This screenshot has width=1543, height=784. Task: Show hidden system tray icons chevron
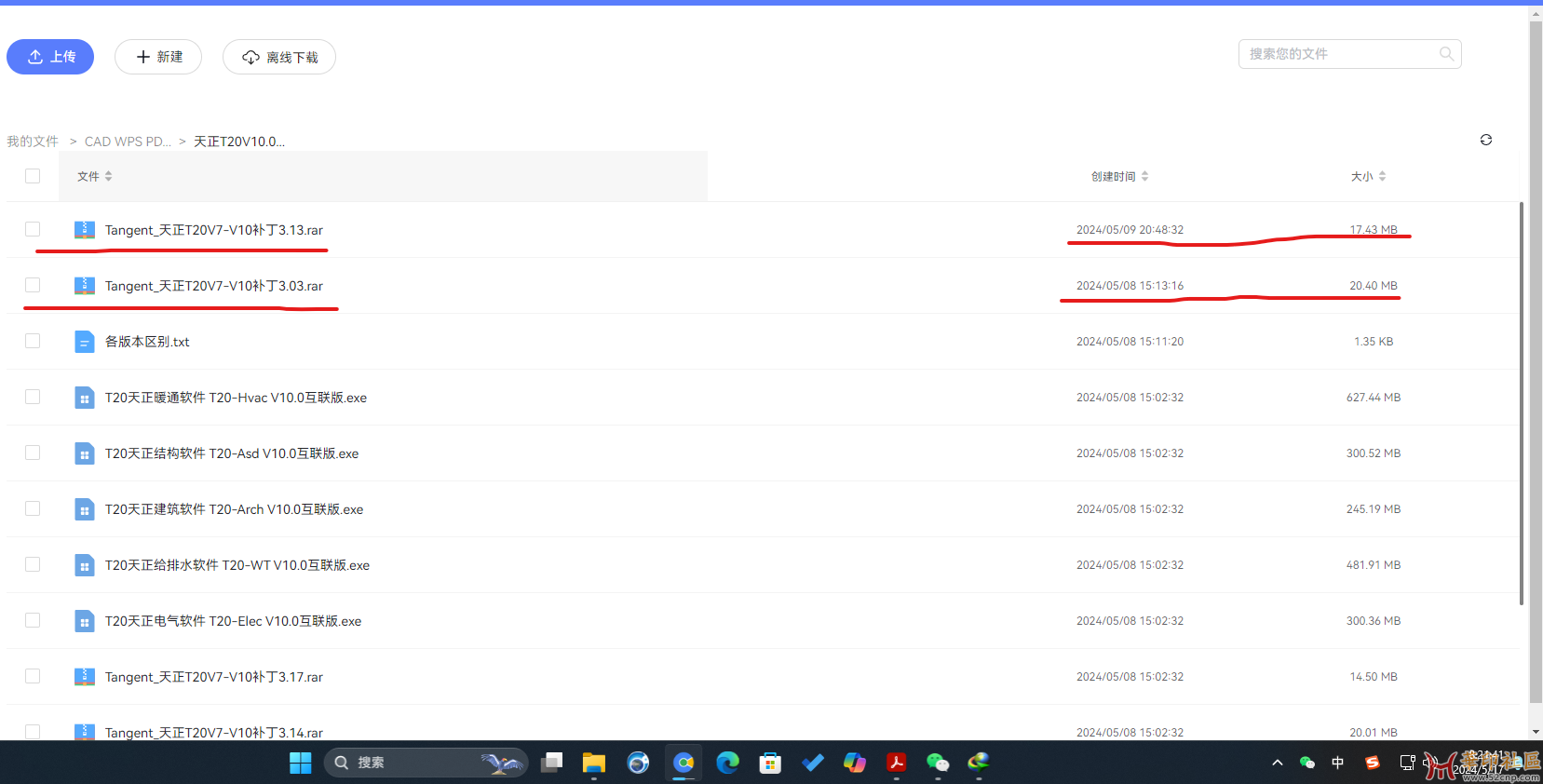1278,763
